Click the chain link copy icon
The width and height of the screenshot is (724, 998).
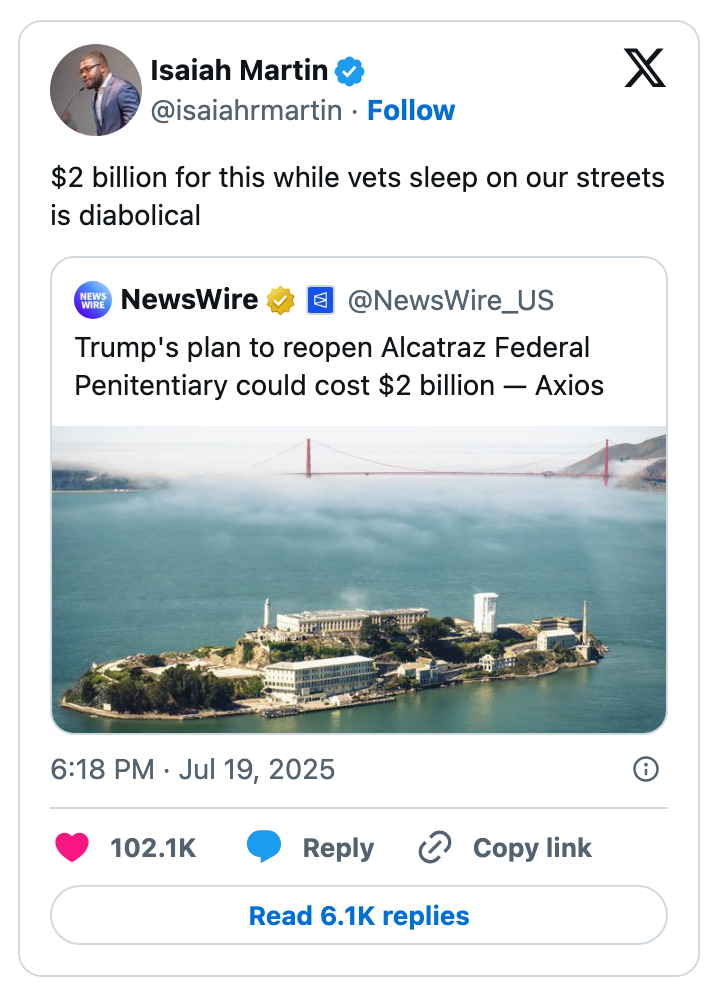[435, 848]
